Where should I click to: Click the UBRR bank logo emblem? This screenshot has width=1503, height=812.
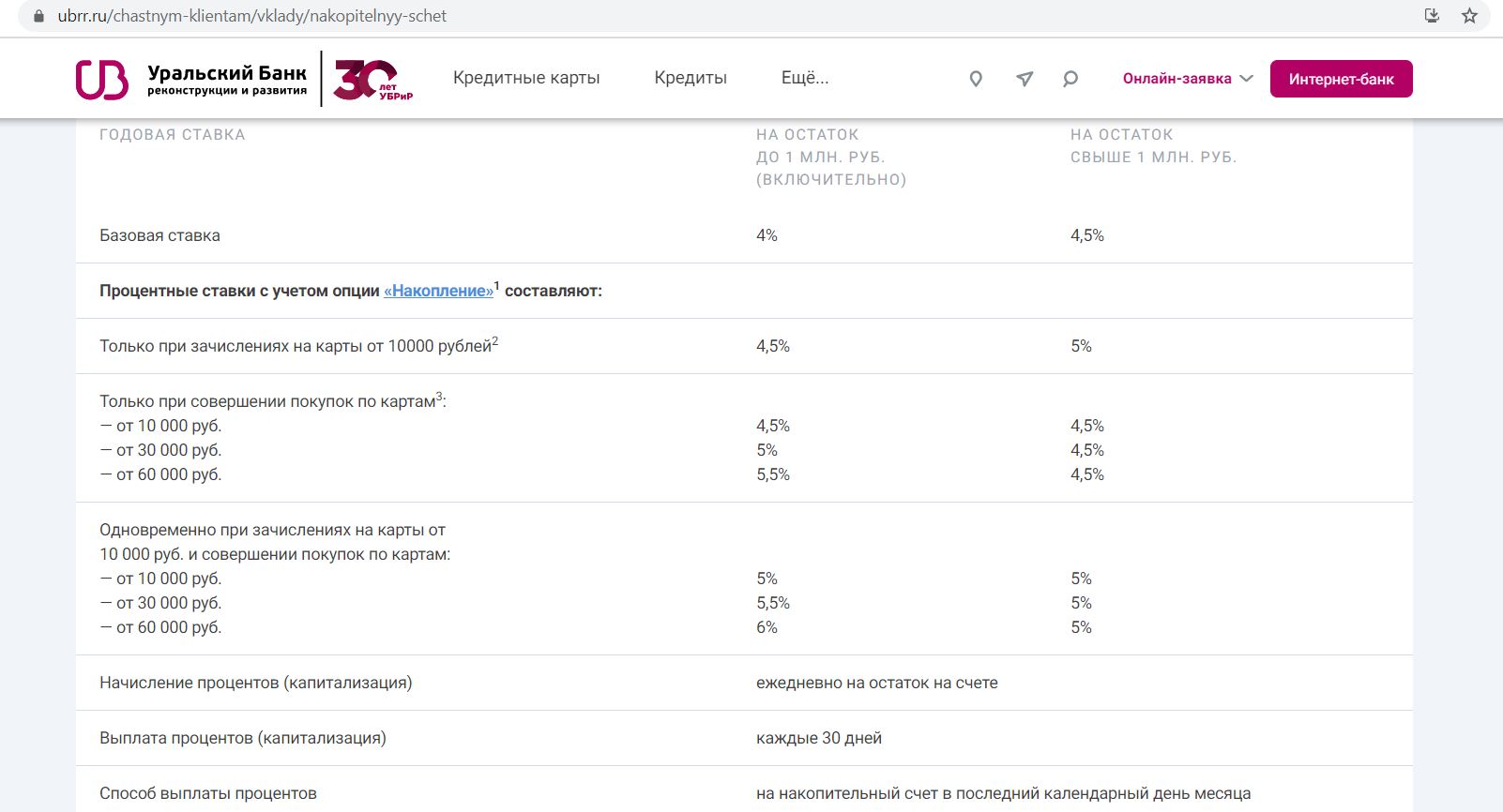click(101, 80)
